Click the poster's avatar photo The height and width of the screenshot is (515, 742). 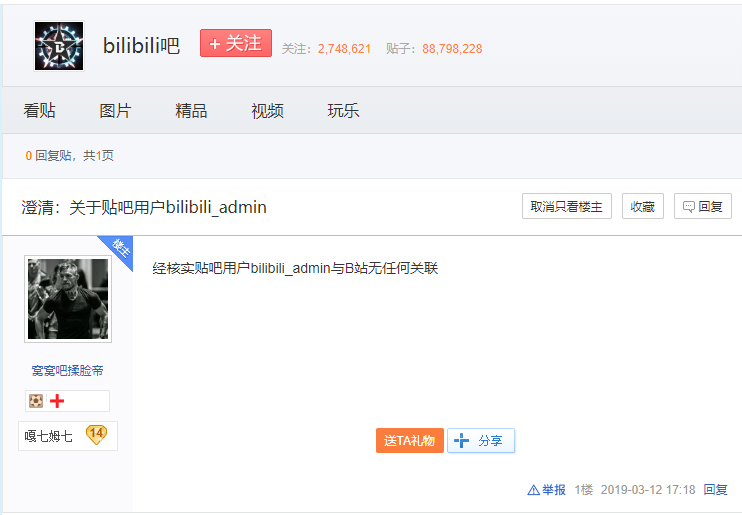point(68,298)
